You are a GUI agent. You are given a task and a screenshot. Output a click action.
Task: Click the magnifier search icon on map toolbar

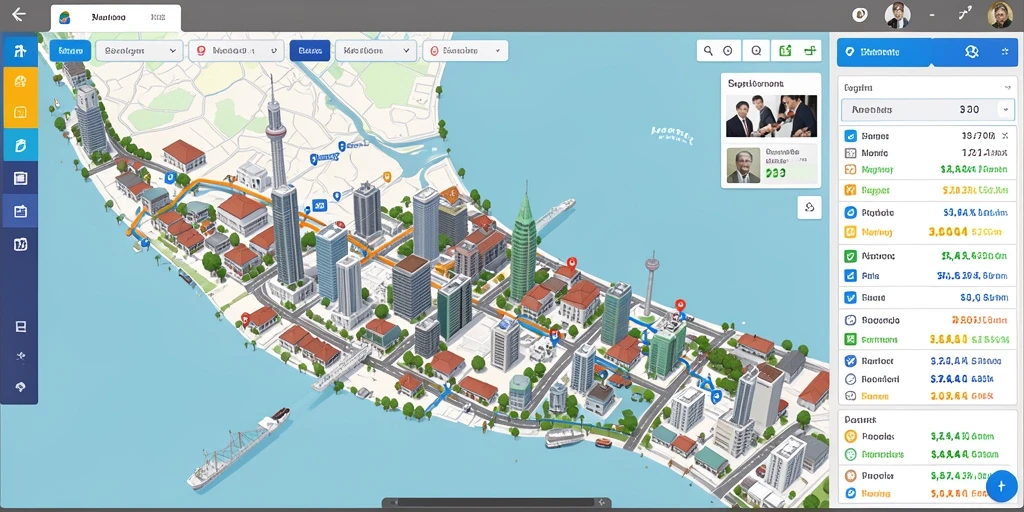pos(708,50)
